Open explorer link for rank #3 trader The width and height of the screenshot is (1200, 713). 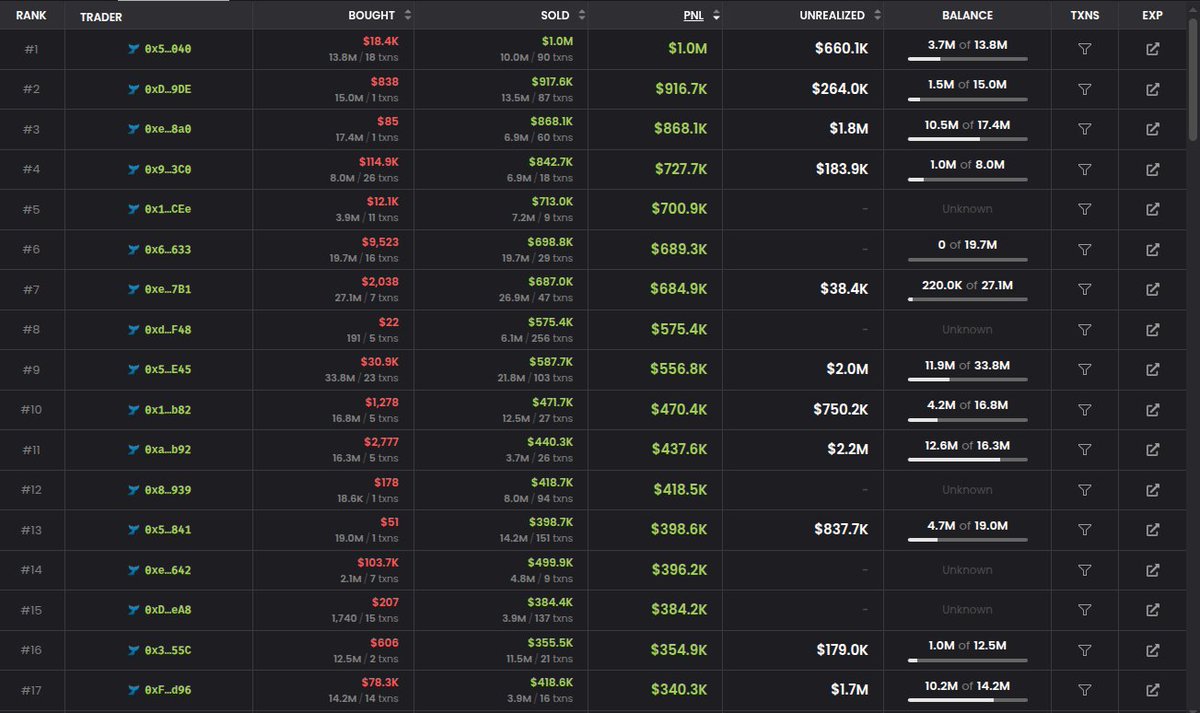tap(1152, 129)
